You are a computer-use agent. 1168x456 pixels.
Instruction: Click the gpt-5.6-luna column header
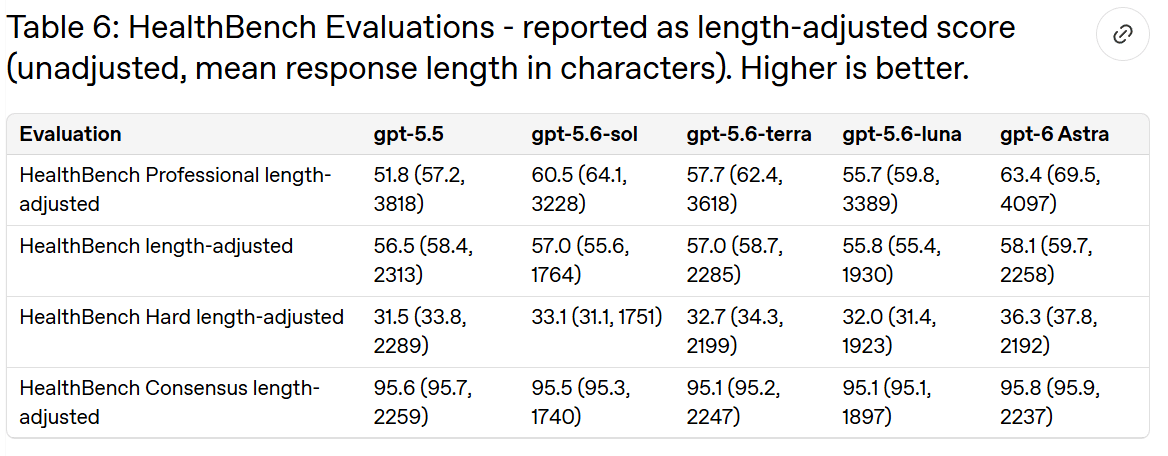point(901,134)
